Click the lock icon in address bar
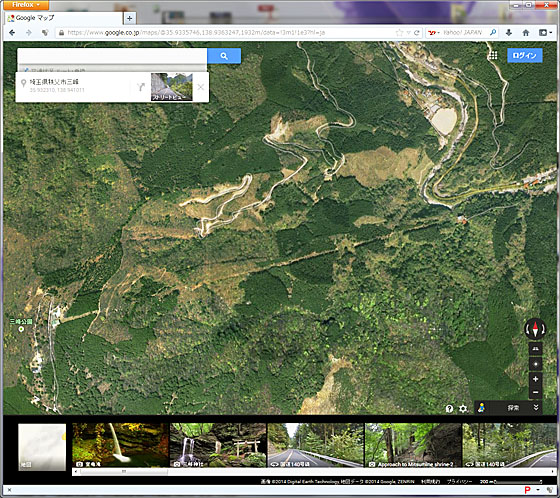 pos(61,33)
